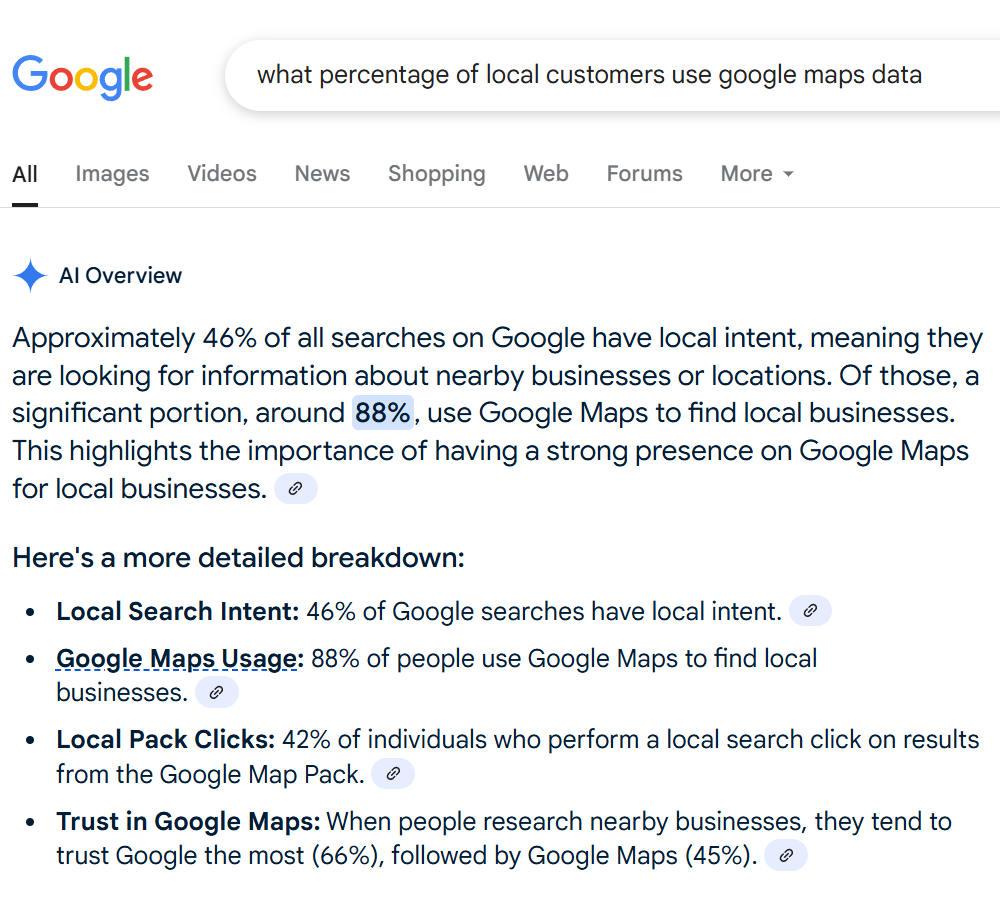Go to the Web results tab
Screen dimensions: 1000x921
(546, 173)
